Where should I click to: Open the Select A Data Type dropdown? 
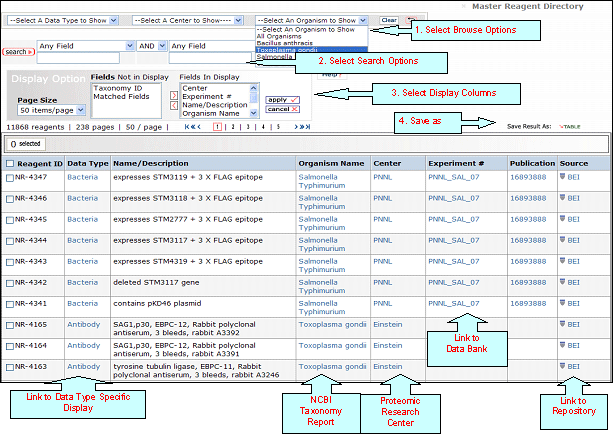60,20
